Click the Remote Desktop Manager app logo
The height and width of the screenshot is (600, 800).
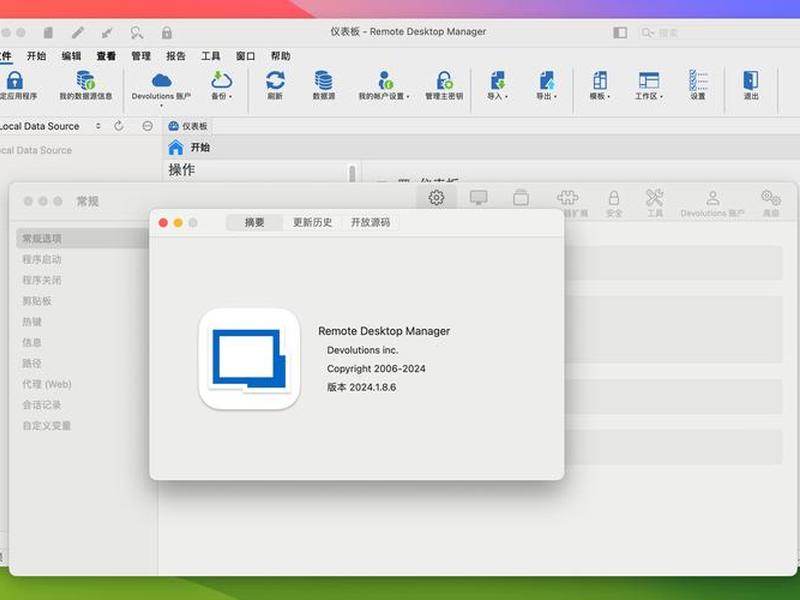(x=249, y=359)
